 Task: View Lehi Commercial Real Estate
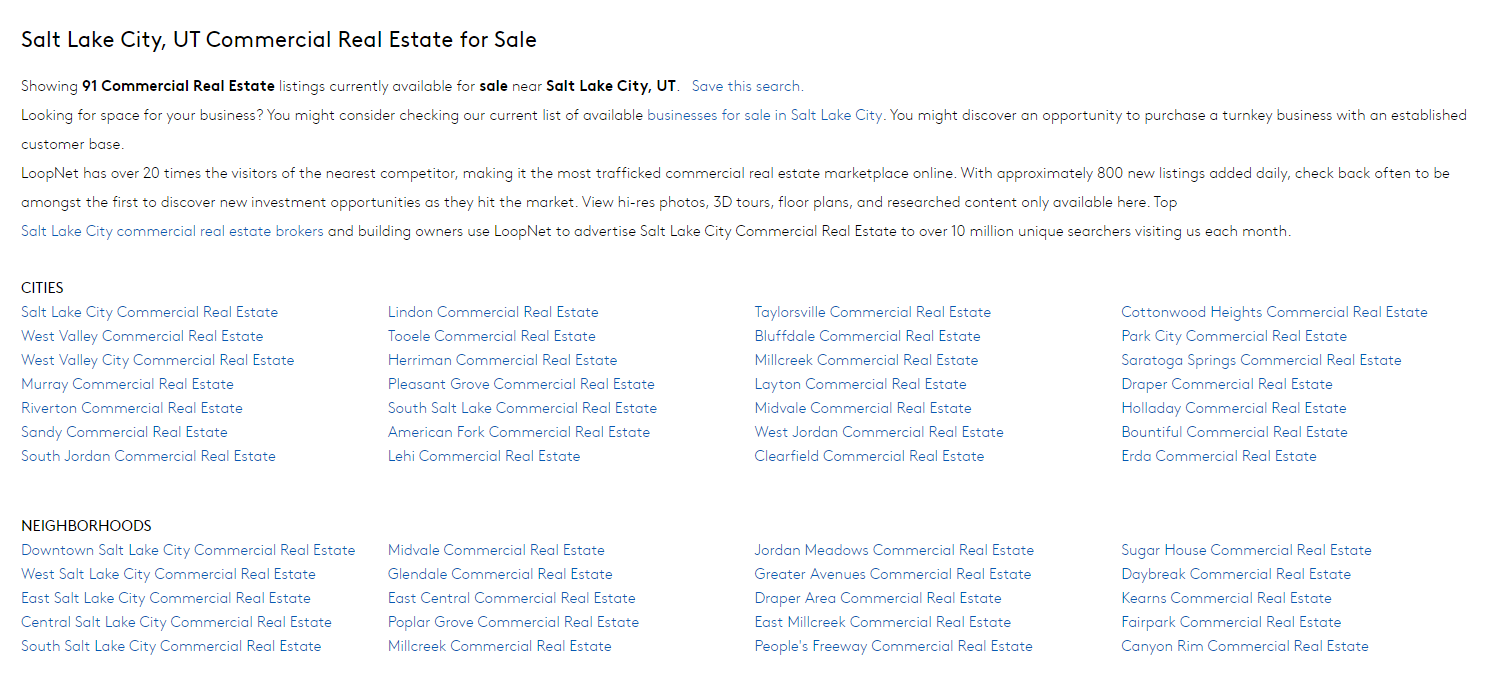pos(484,456)
